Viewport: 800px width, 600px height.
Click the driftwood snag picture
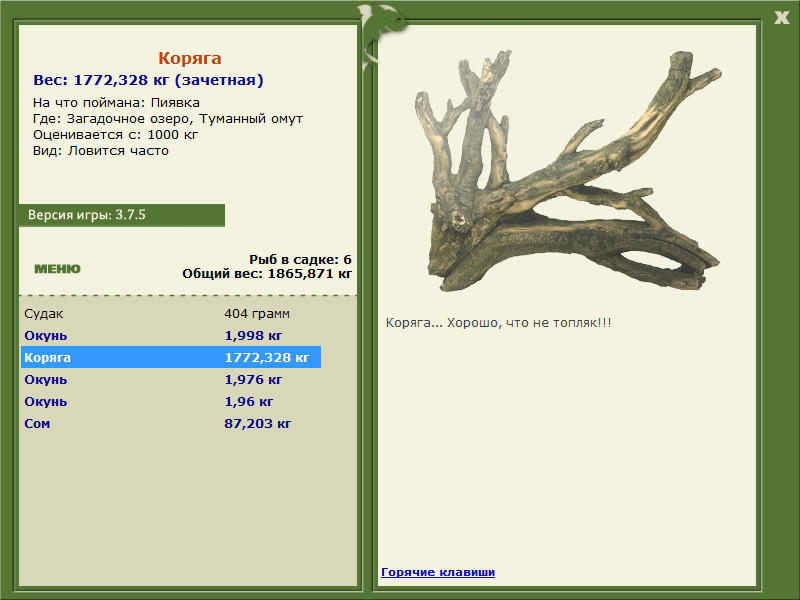567,171
